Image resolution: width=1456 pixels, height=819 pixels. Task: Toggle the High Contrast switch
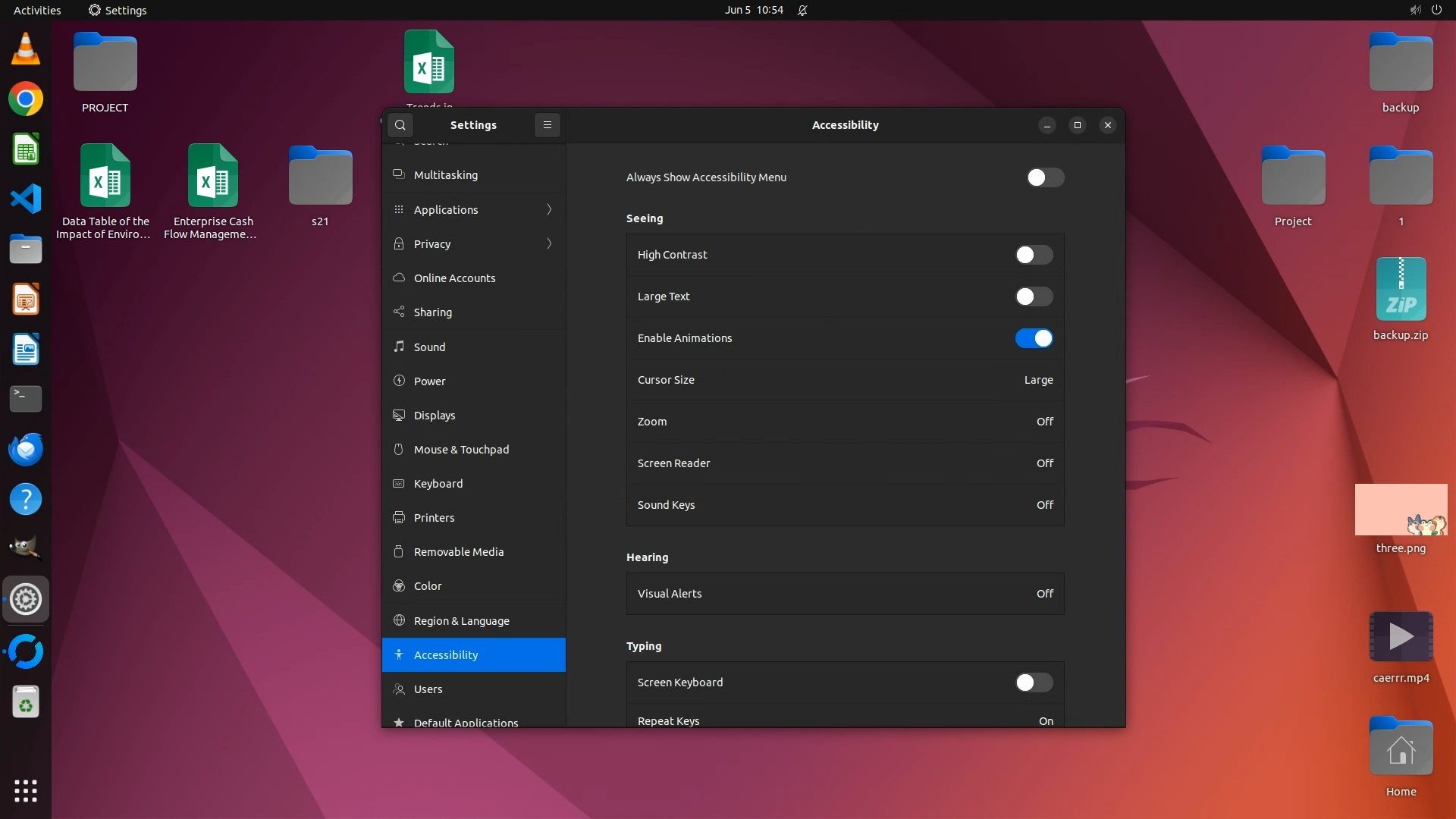[x=1034, y=255]
